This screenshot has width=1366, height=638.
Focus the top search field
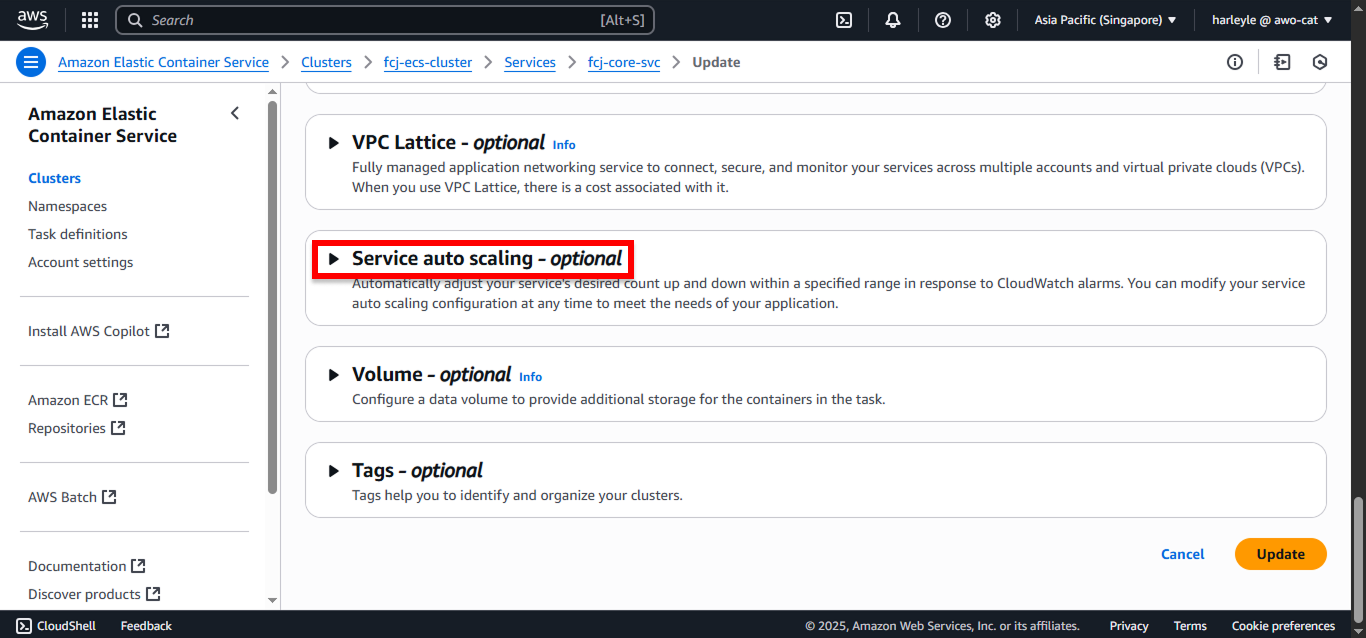[385, 20]
